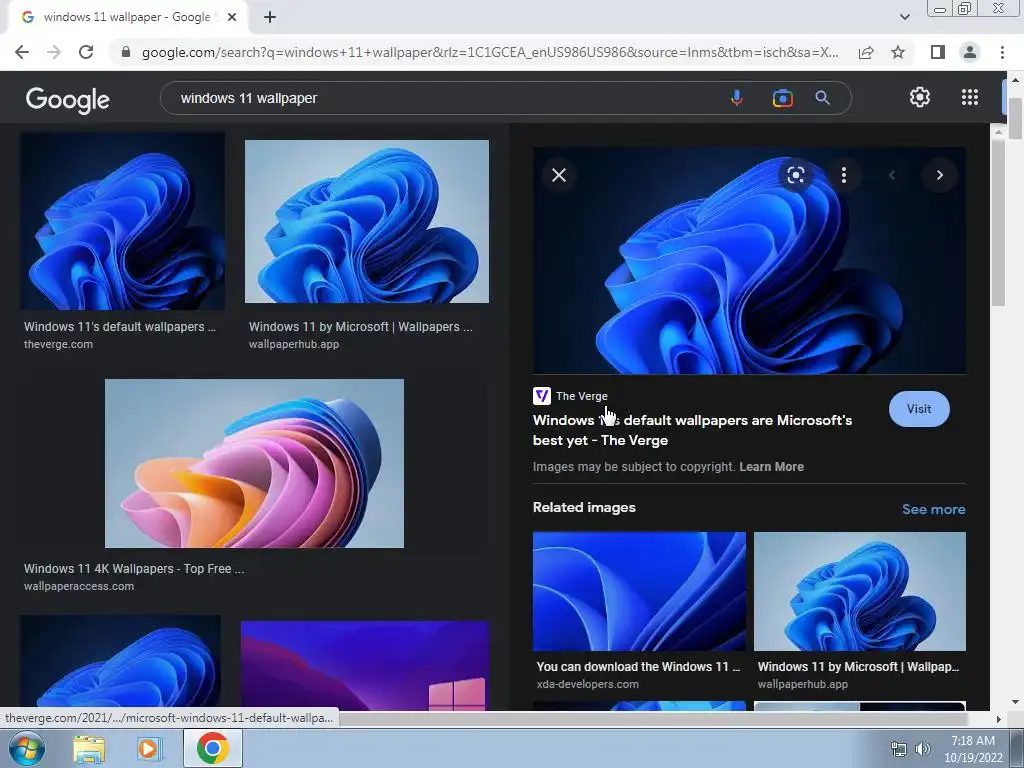Select the colorful wallpaperaccess.com result
The image size is (1024, 768).
(x=254, y=463)
